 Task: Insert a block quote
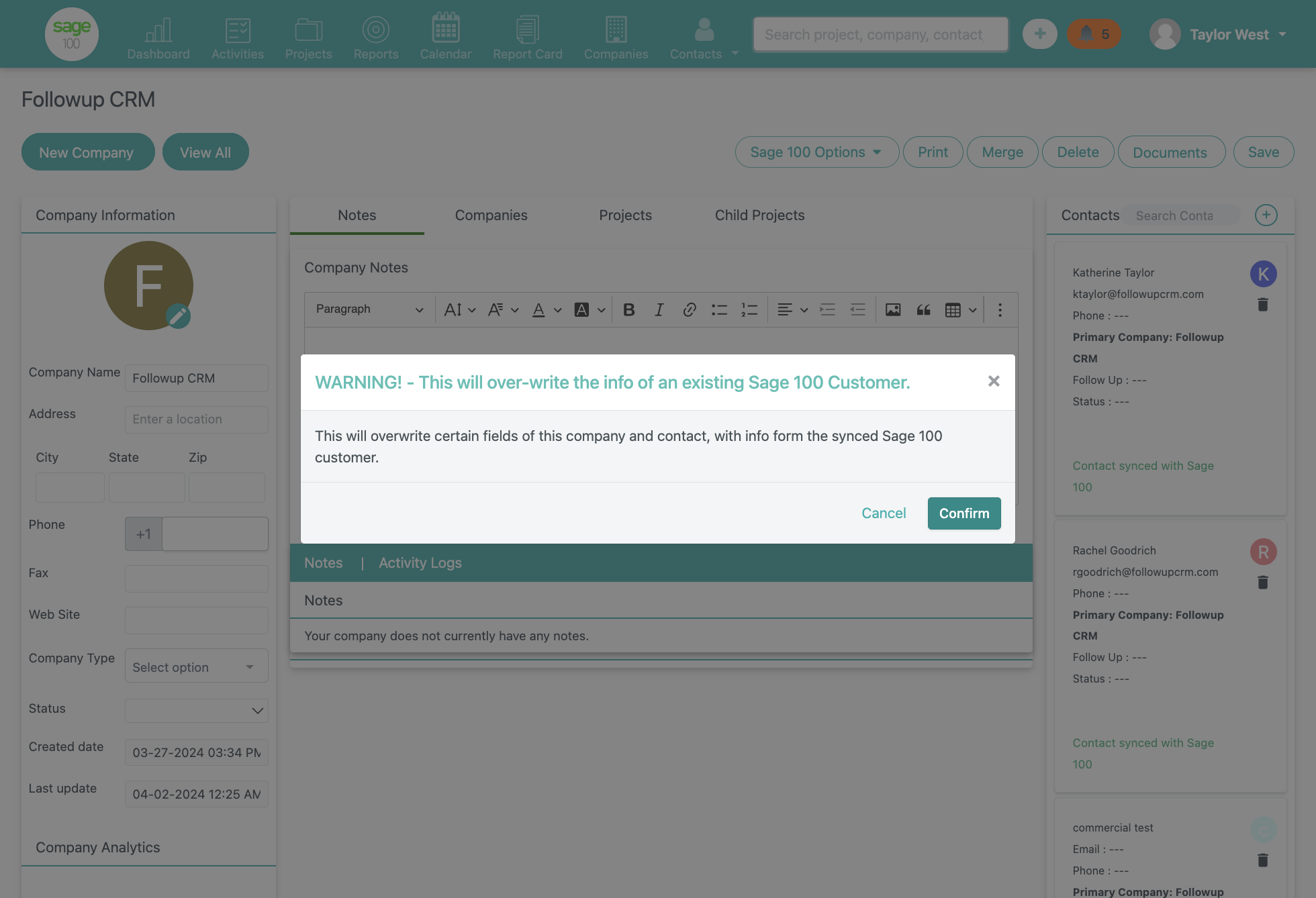pos(923,309)
